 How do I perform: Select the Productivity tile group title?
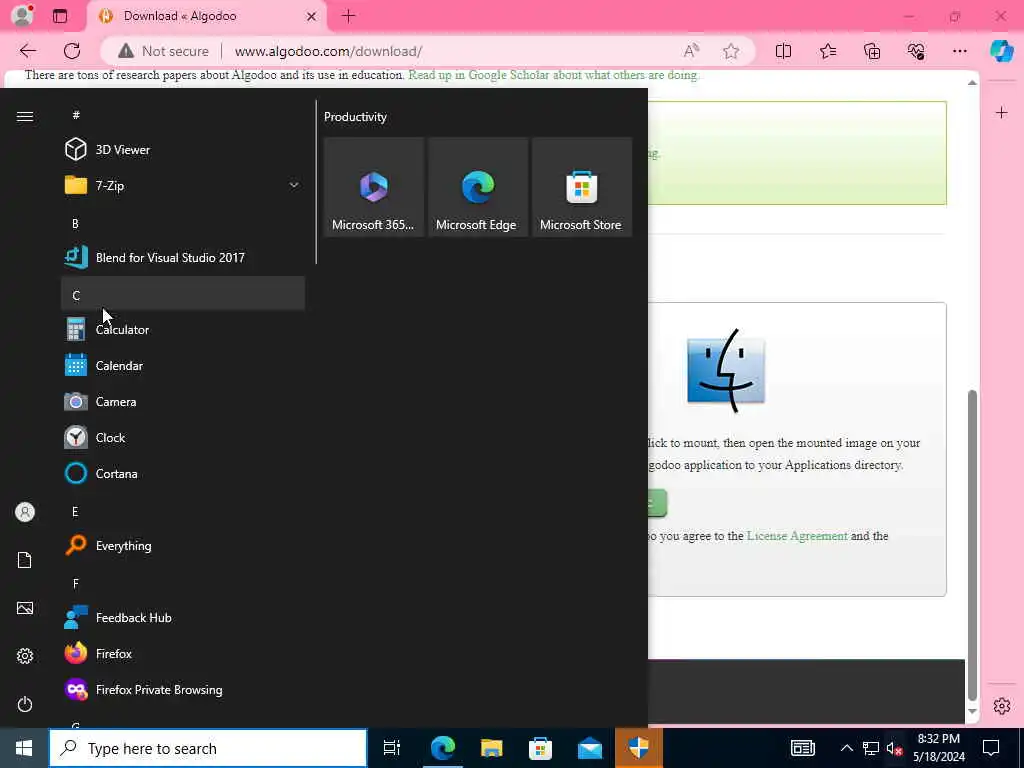(x=355, y=117)
